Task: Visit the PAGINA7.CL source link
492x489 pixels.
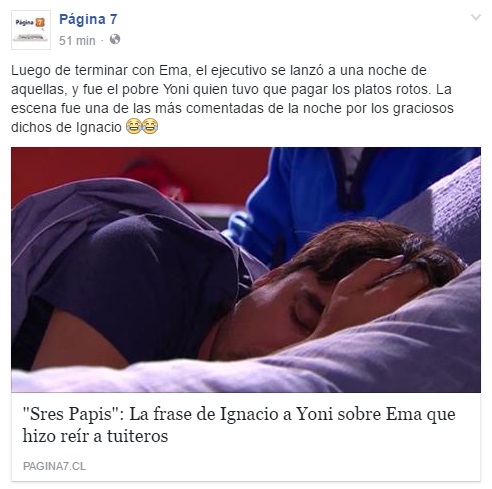Action: coord(54,466)
